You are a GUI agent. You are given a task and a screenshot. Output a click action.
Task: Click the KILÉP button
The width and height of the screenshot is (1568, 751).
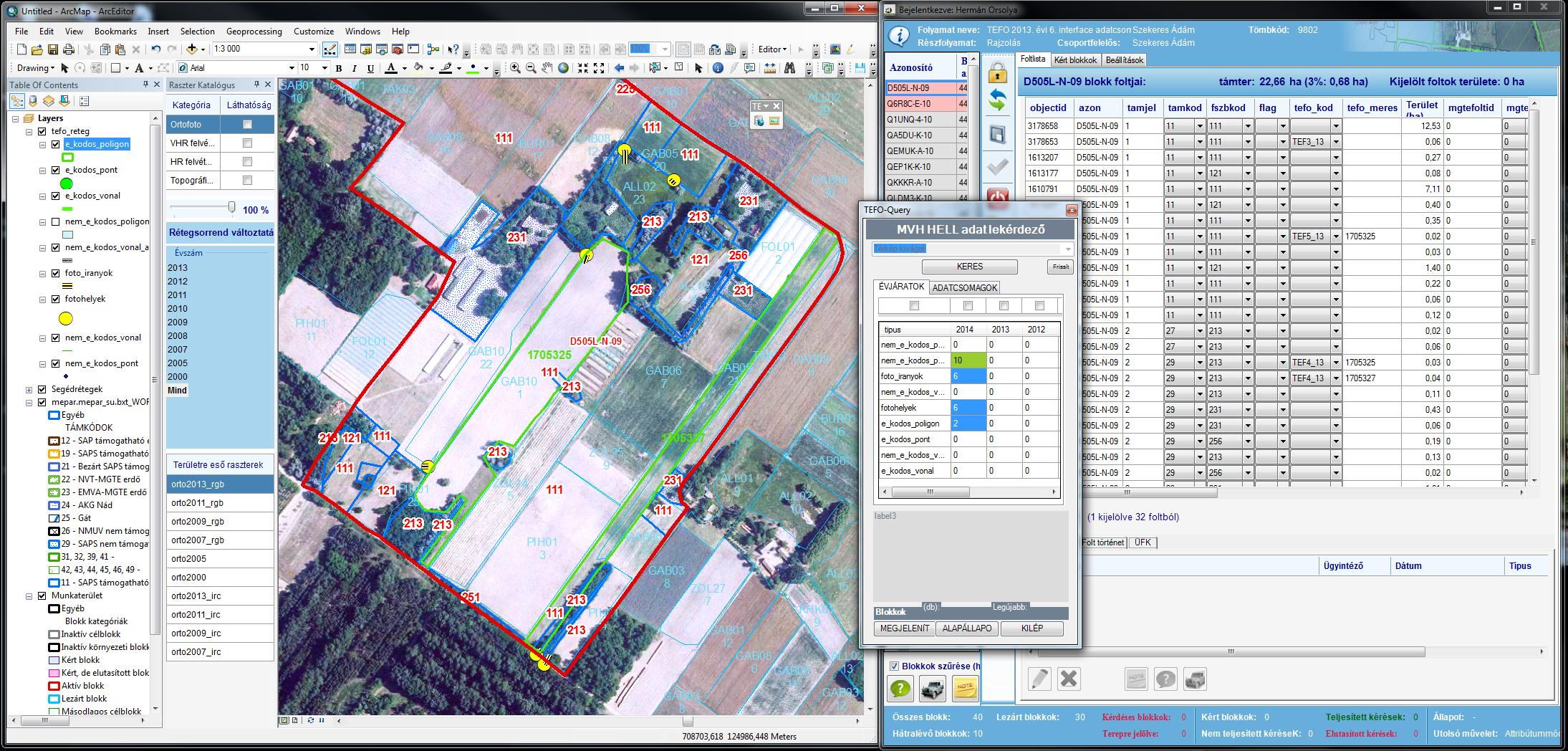coord(1031,628)
